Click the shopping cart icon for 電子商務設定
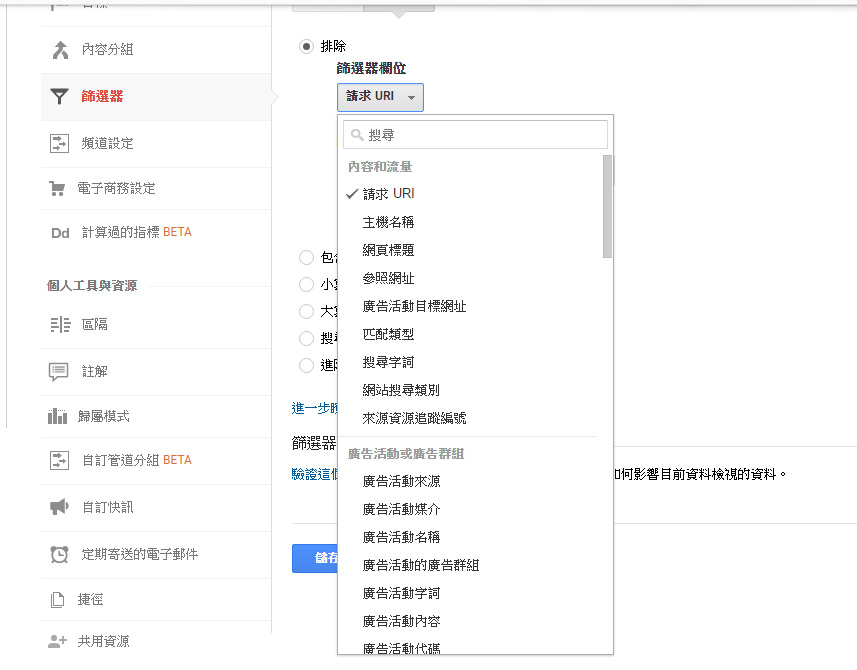The width and height of the screenshot is (857, 670). (x=58, y=188)
